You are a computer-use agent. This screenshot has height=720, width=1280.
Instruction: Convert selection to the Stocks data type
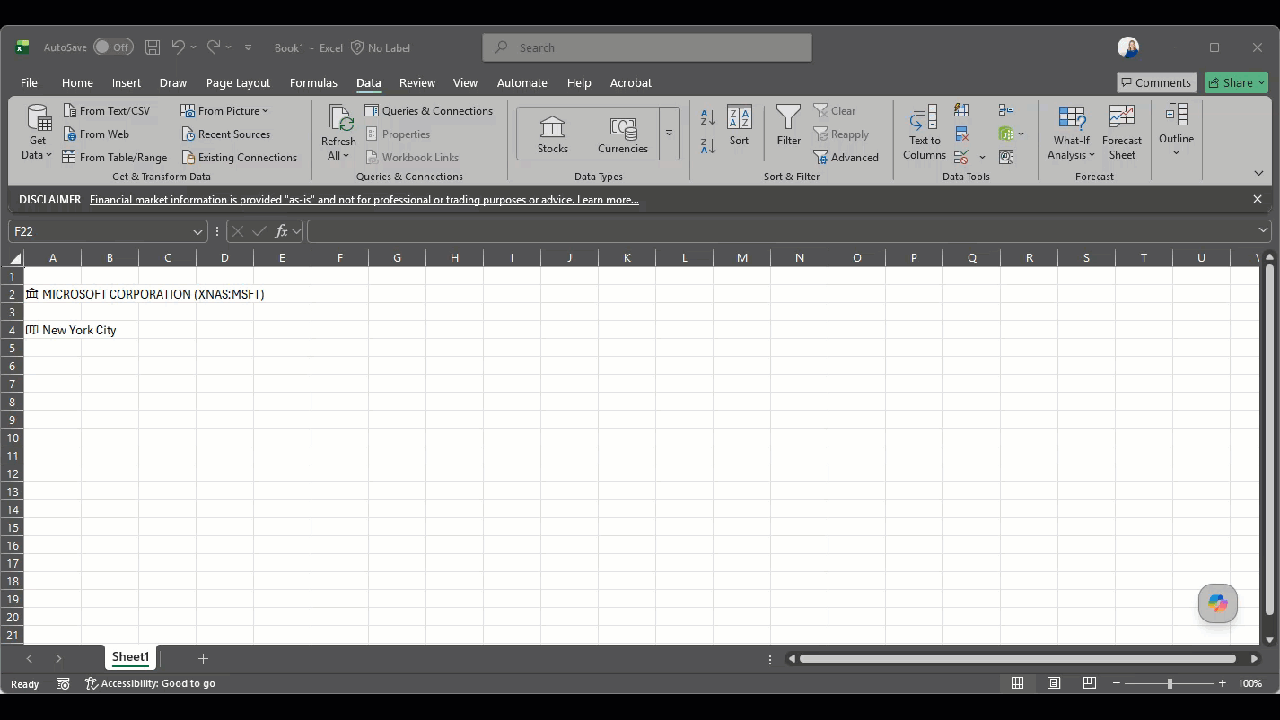(x=552, y=134)
